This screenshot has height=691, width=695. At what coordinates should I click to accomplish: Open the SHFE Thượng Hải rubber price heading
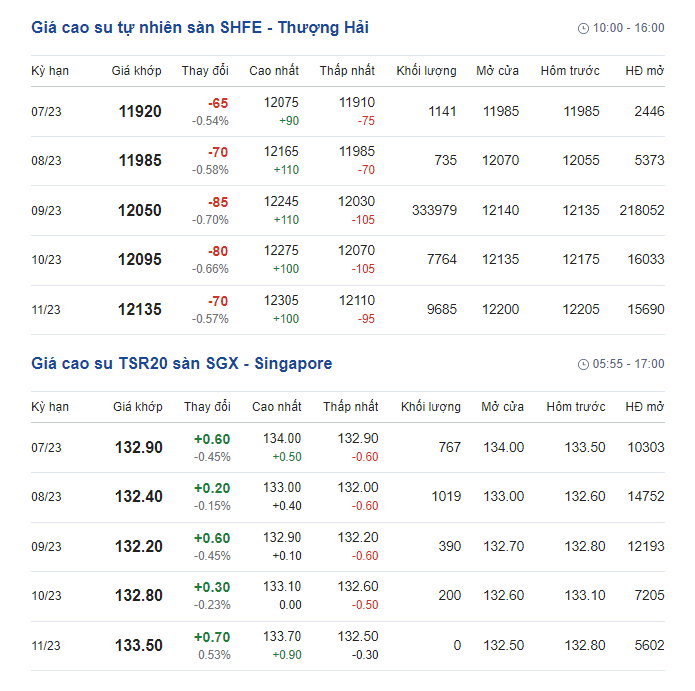tap(200, 27)
